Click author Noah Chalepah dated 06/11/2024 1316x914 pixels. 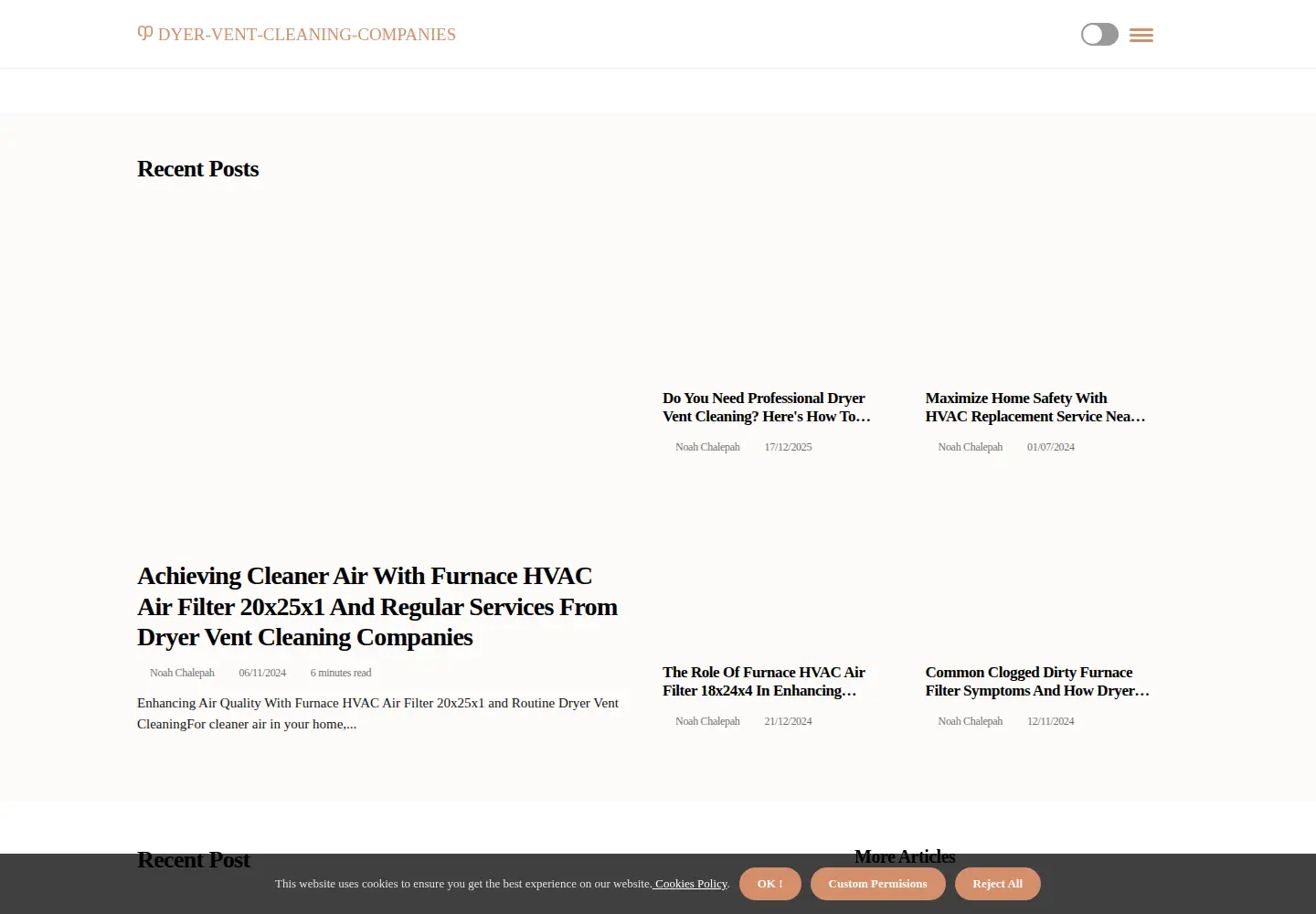182,673
